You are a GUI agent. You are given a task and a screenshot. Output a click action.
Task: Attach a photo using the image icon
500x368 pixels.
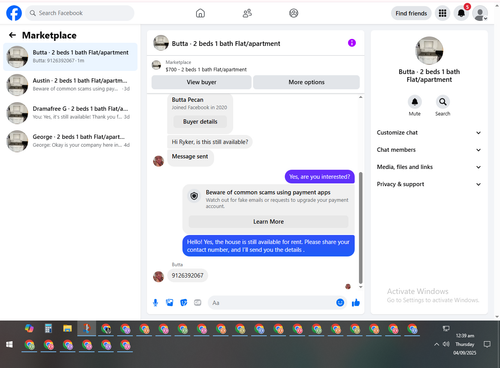click(170, 303)
